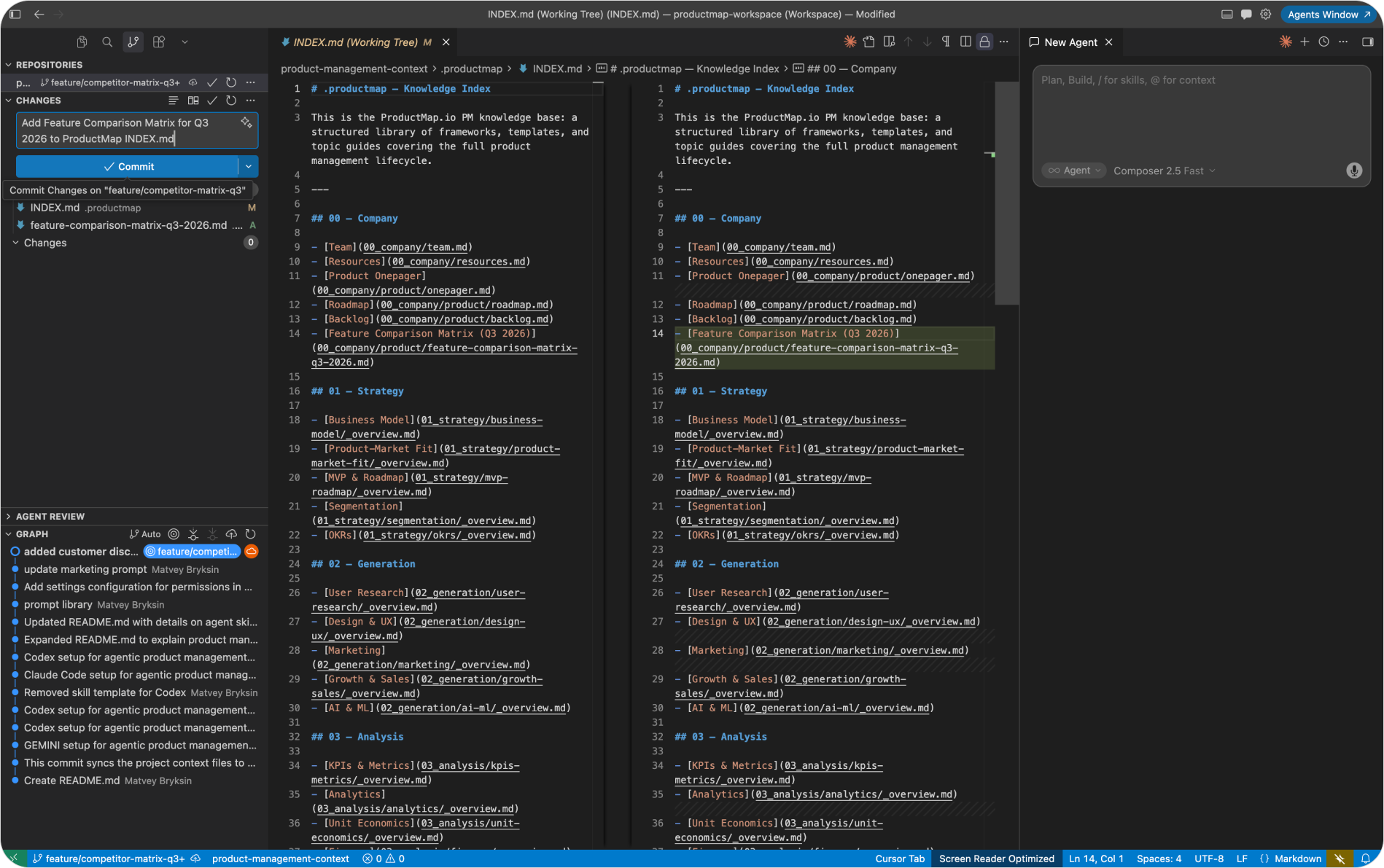
Task: Open the Composer 2.5 Fast model dropdown
Action: (1165, 171)
